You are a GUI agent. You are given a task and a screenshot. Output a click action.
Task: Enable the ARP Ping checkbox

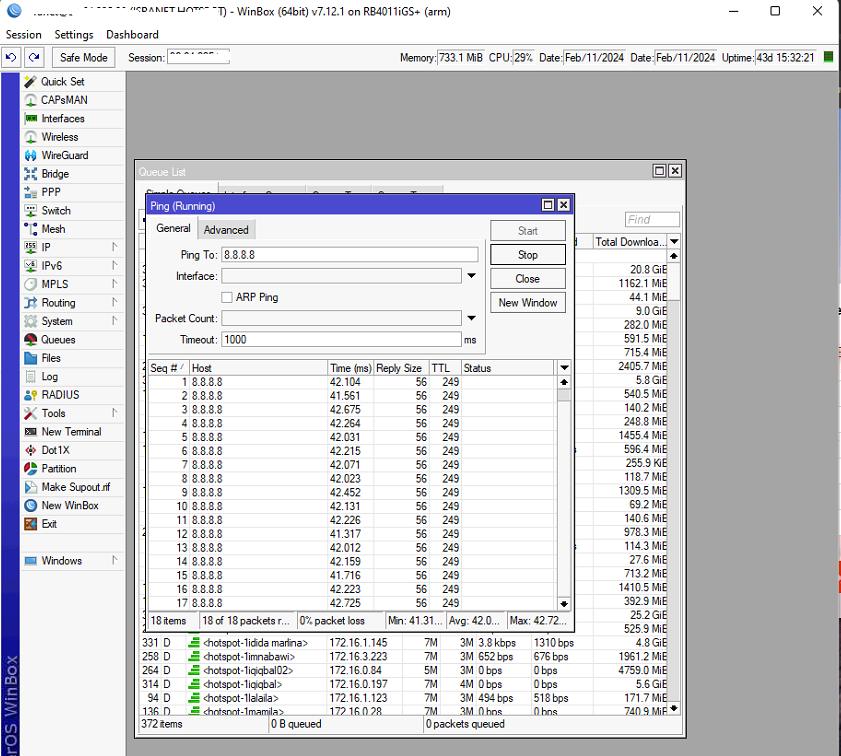[227, 297]
